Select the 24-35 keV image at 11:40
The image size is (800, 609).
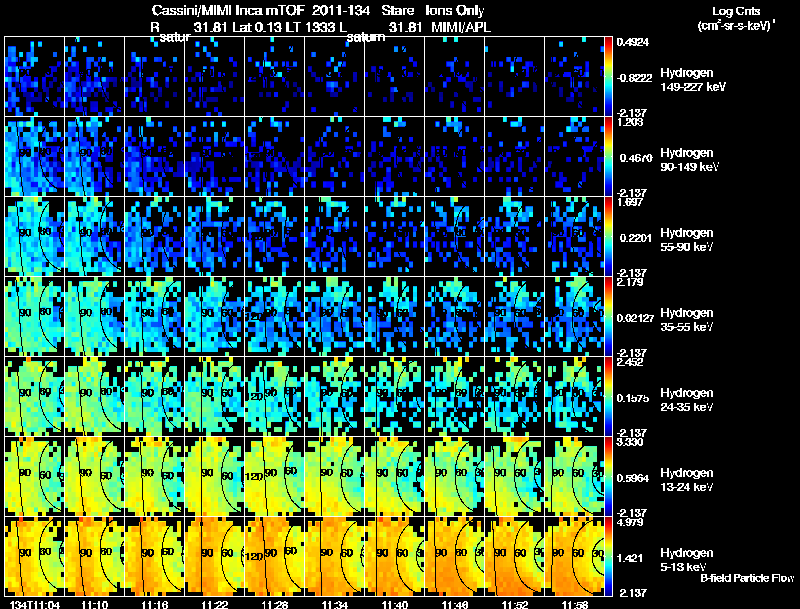[395, 397]
